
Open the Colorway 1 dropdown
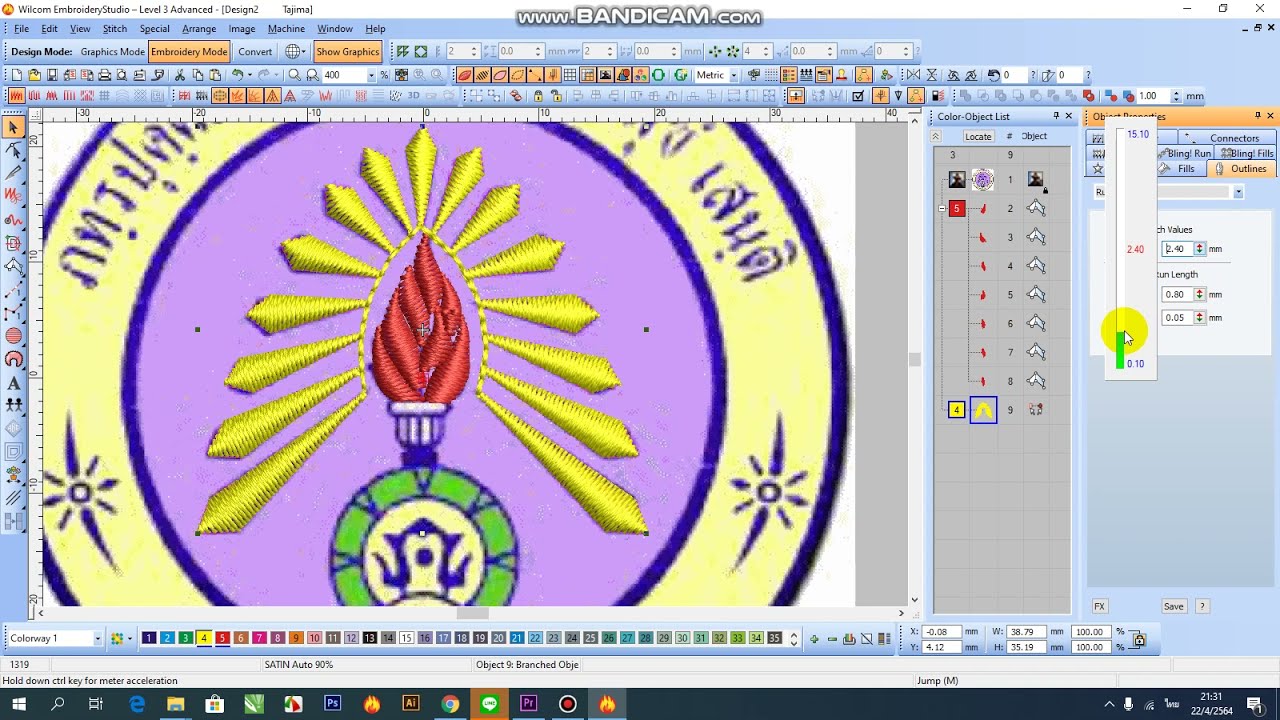click(97, 638)
